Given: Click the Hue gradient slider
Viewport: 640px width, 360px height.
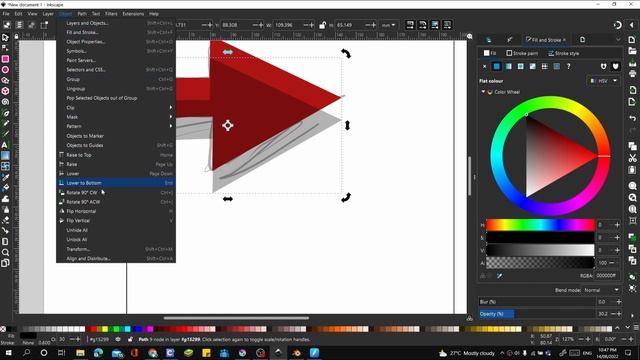Looking at the screenshot, I should pyautogui.click(x=540, y=225).
